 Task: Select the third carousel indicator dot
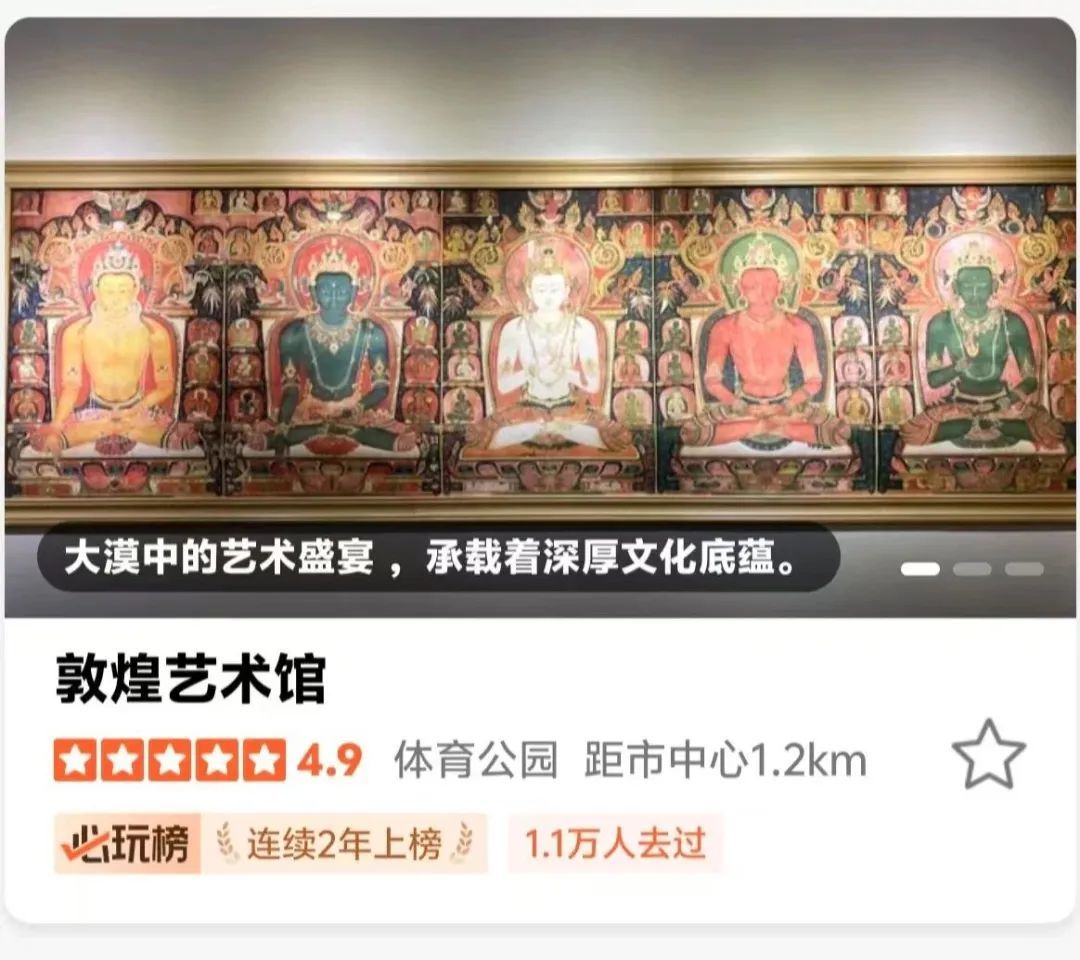[1024, 569]
